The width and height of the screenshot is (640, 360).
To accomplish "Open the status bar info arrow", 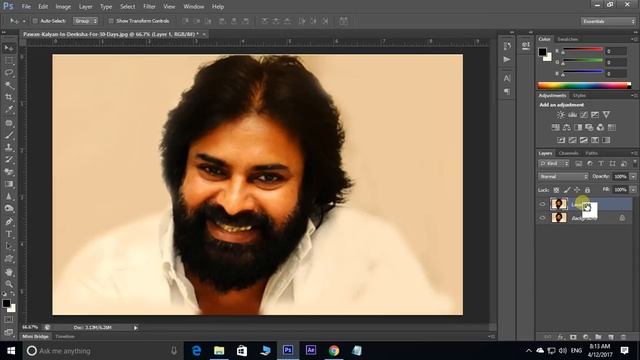I will tap(136, 328).
